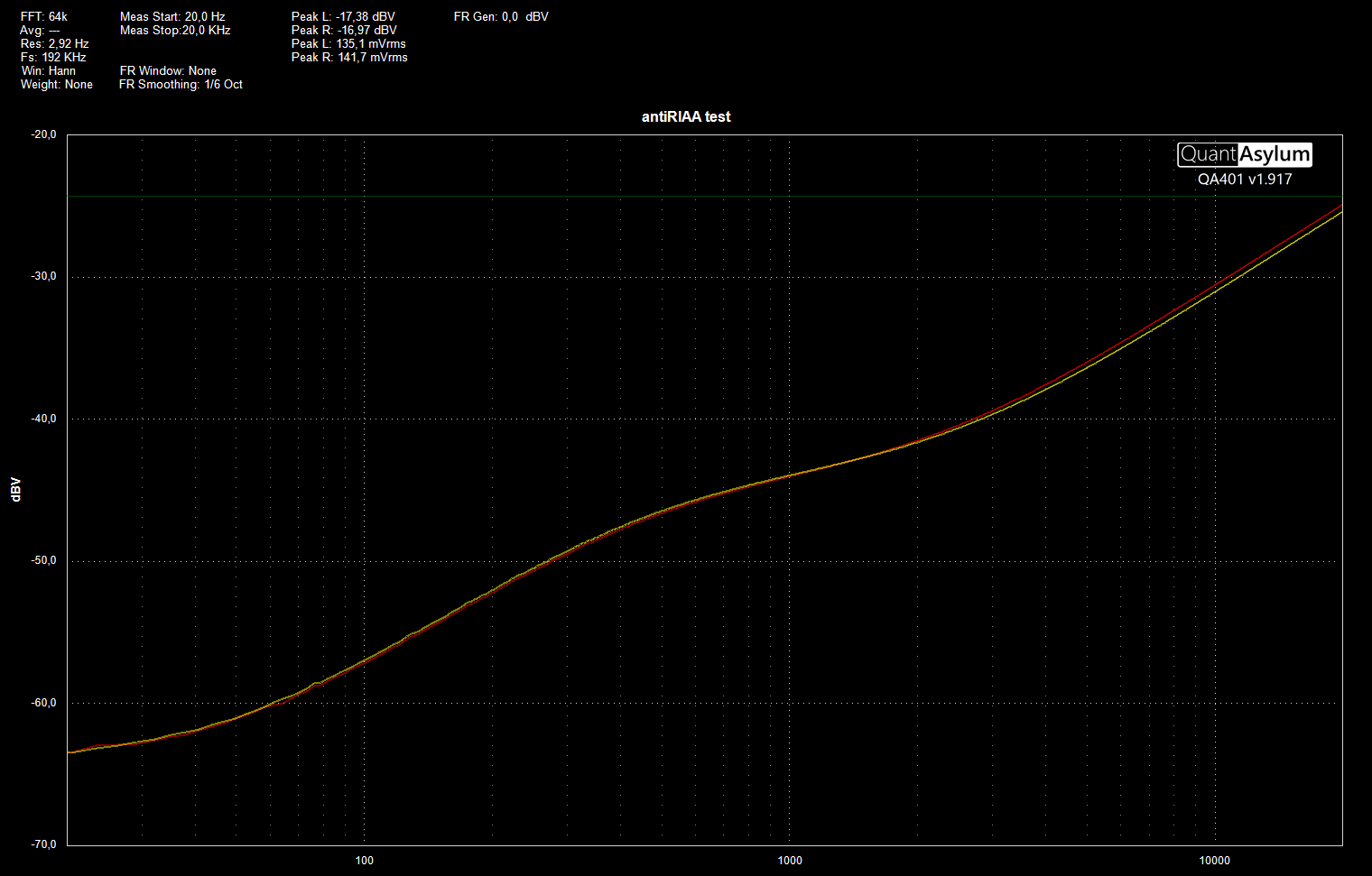Click the -70,0 tick on the dBV axis
Screen dimensions: 1372x876
pyautogui.click(x=43, y=844)
